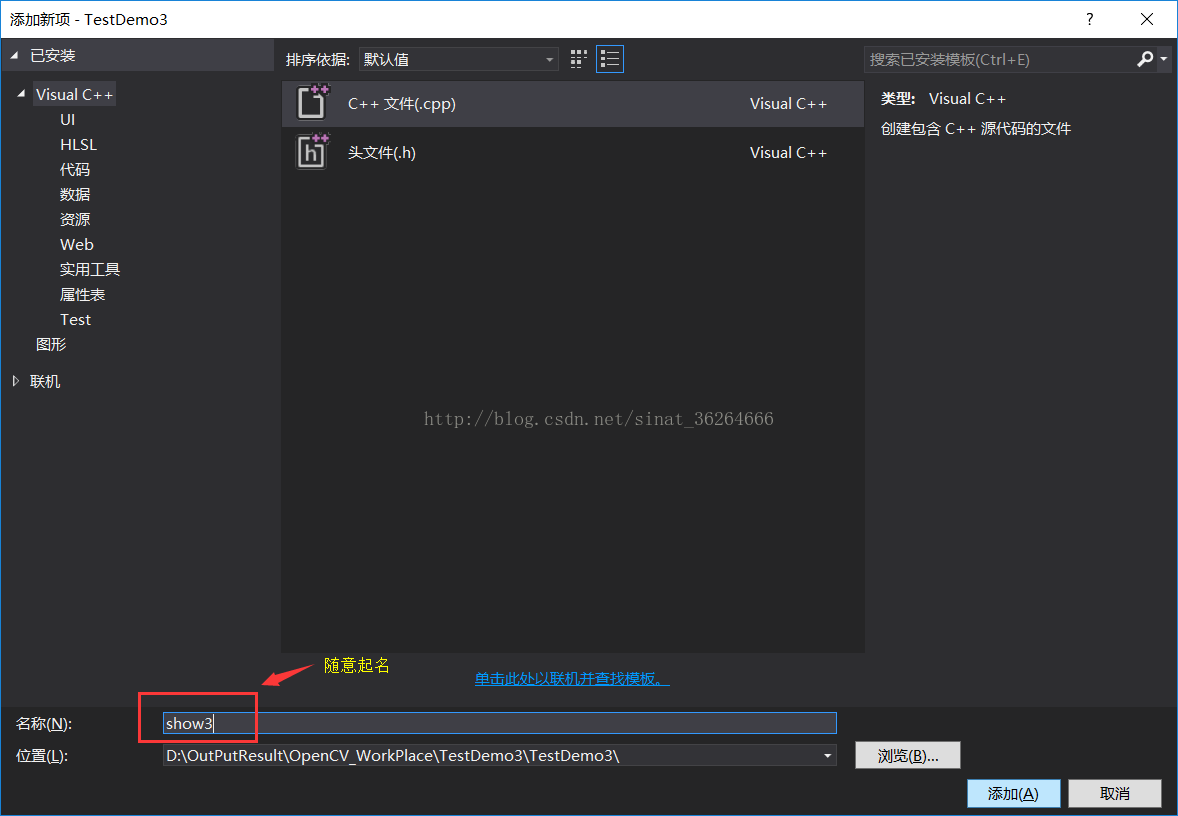The height and width of the screenshot is (816, 1178).
Task: Select Web category in tree
Action: coord(77,244)
